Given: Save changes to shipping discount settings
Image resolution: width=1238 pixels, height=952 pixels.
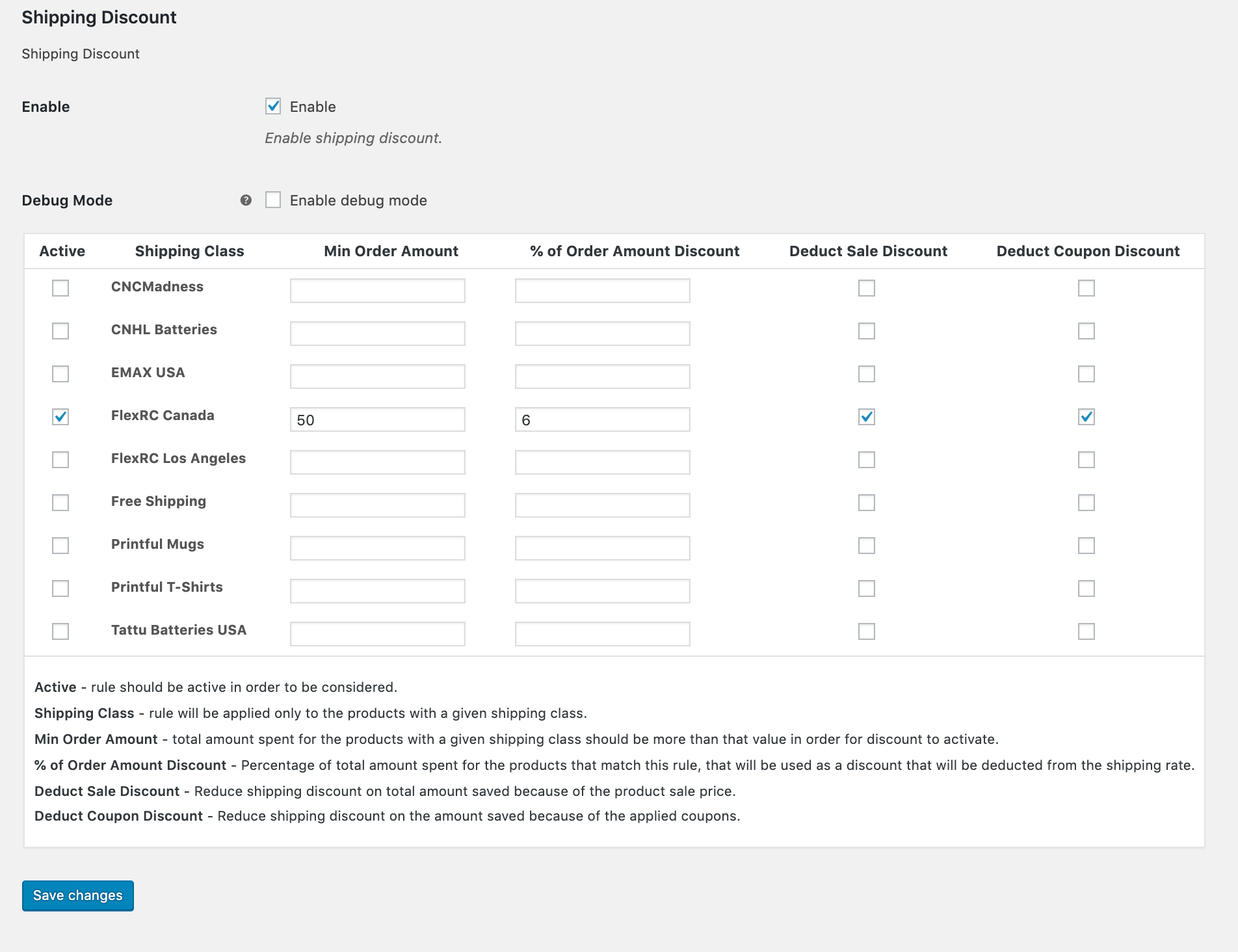Looking at the screenshot, I should [x=78, y=895].
